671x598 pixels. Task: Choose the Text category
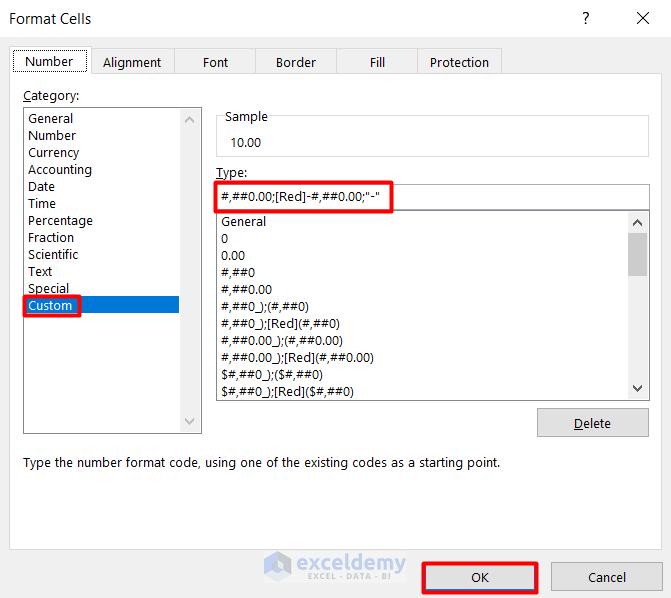(102, 271)
